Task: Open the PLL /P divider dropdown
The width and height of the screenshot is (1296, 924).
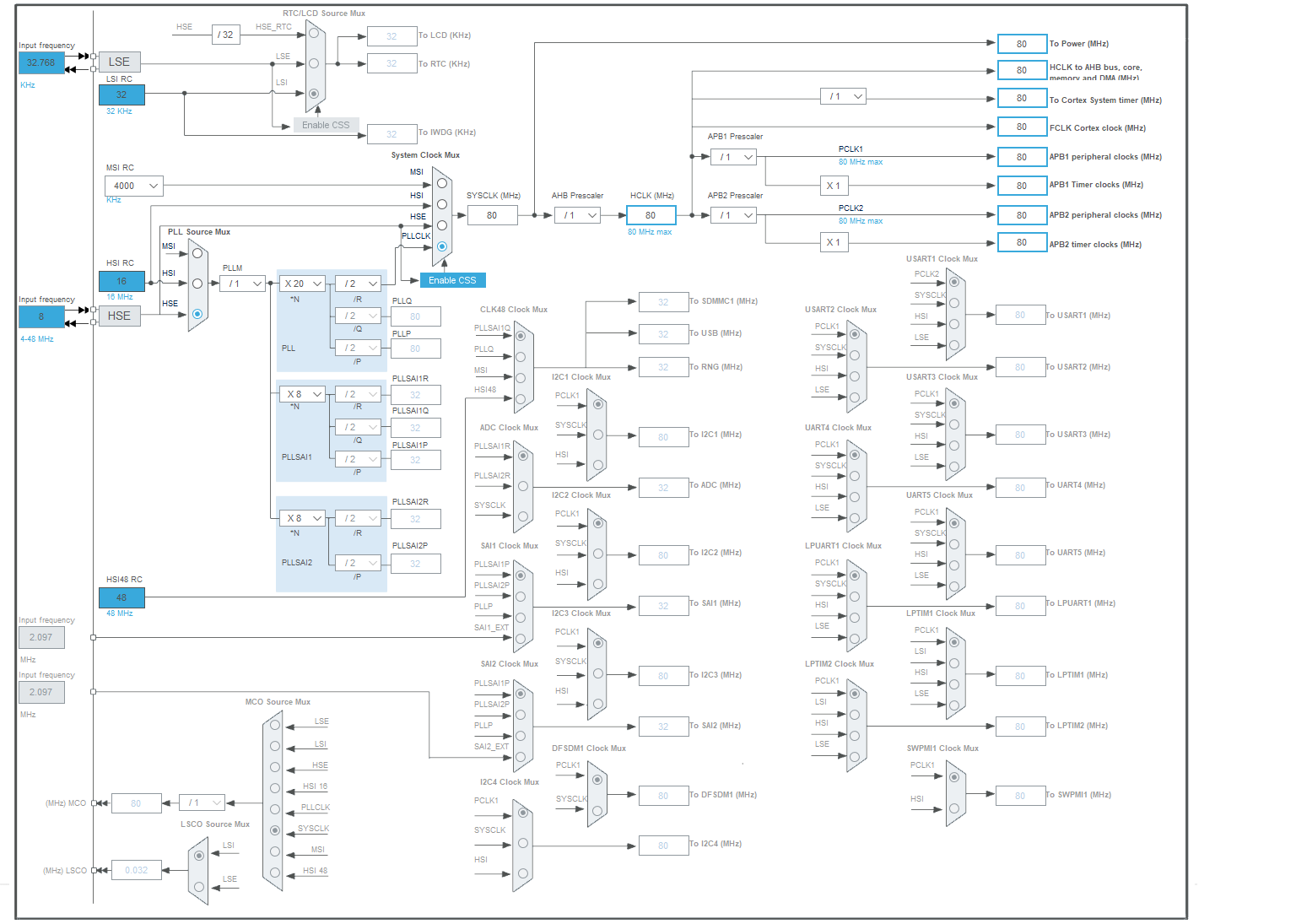Action: (x=359, y=348)
